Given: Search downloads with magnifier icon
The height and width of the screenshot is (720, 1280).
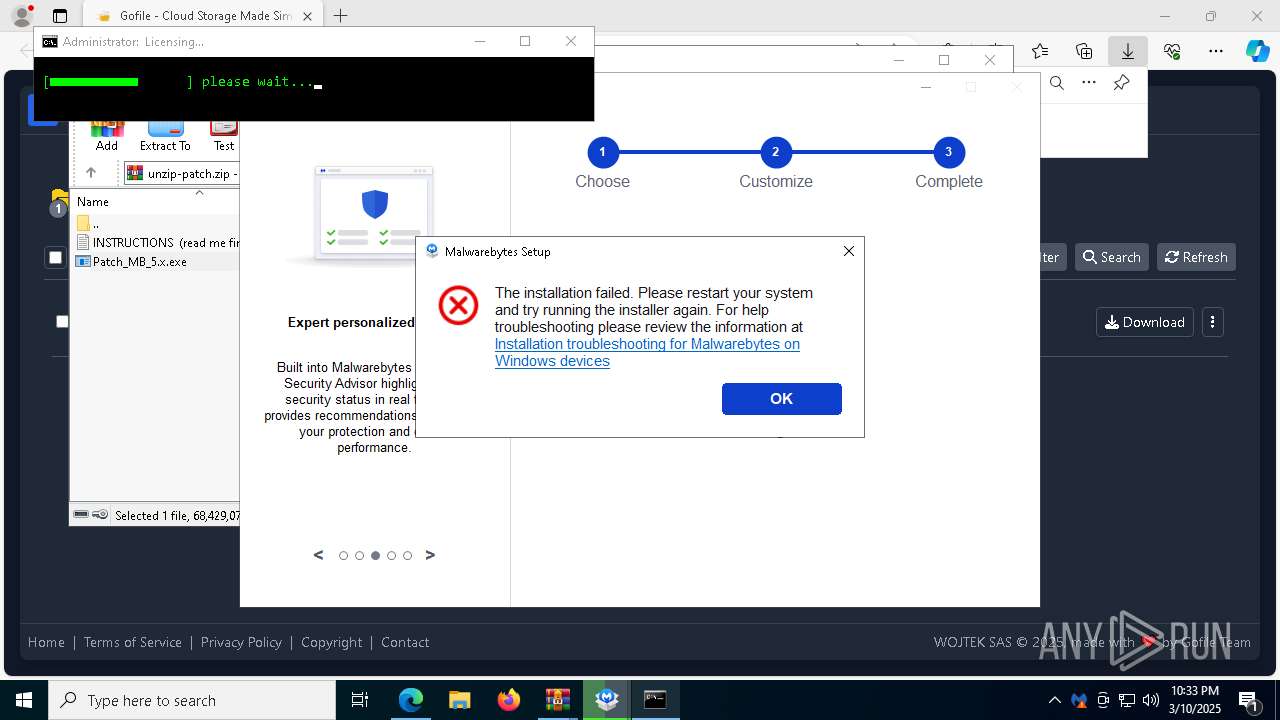Looking at the screenshot, I should (x=1057, y=83).
